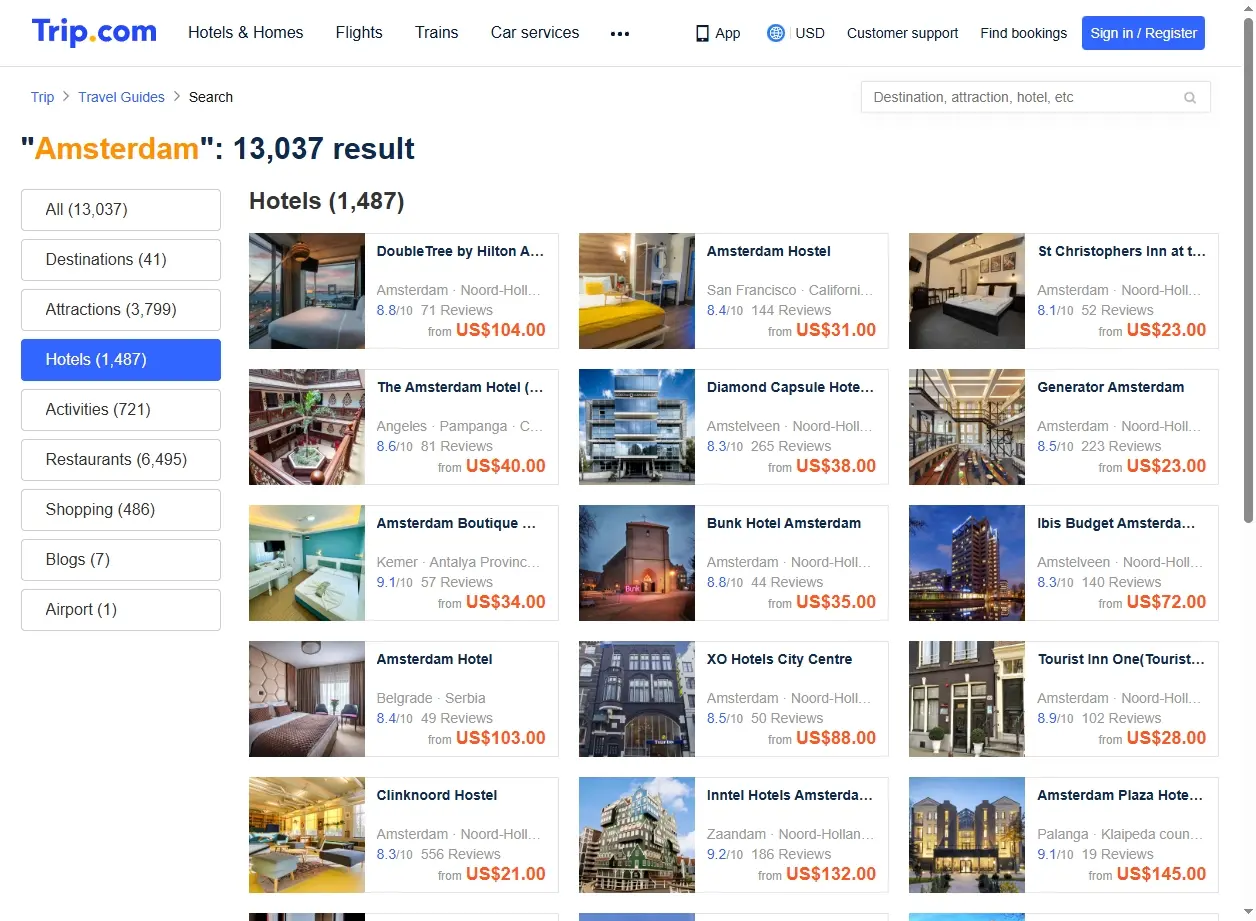Image resolution: width=1256 pixels, height=921 pixels.
Task: Select Airport (1) filter
Action: click(121, 610)
